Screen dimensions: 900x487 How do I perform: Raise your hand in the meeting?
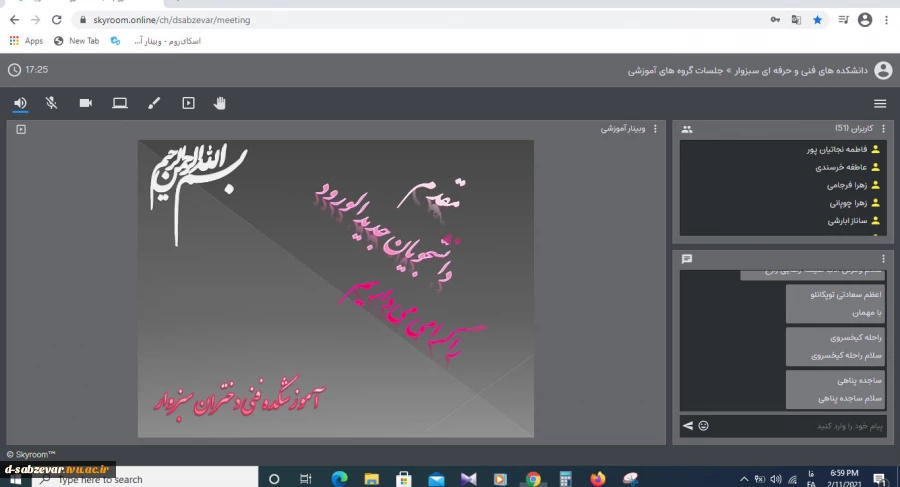pos(220,103)
